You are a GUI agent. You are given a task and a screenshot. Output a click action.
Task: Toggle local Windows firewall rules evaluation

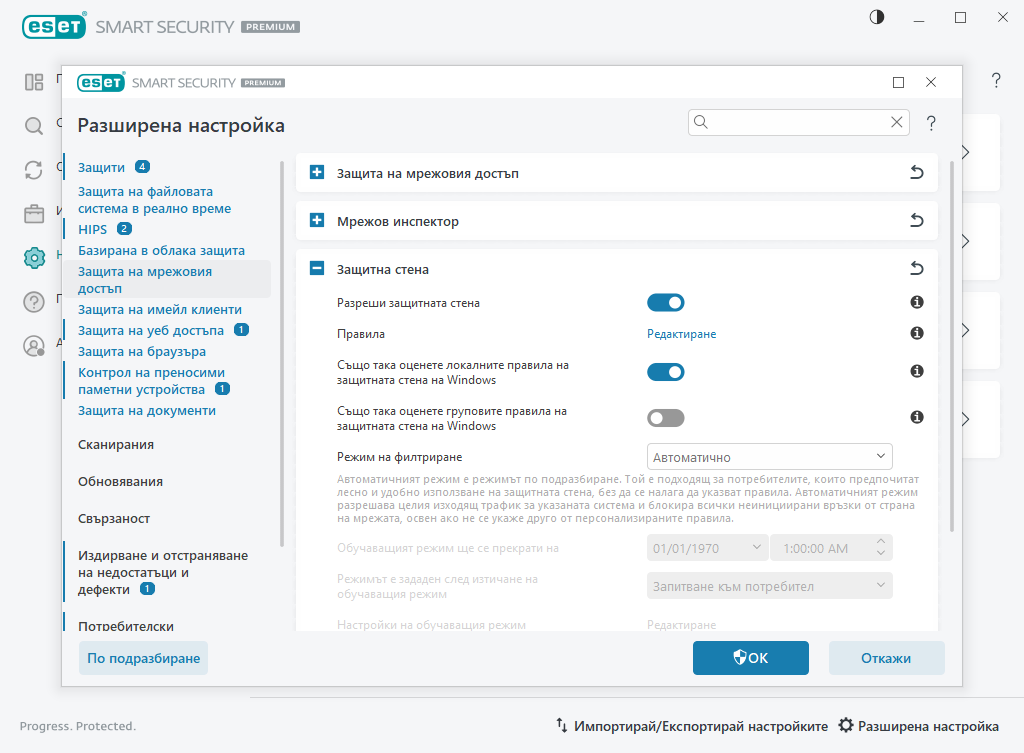[665, 372]
